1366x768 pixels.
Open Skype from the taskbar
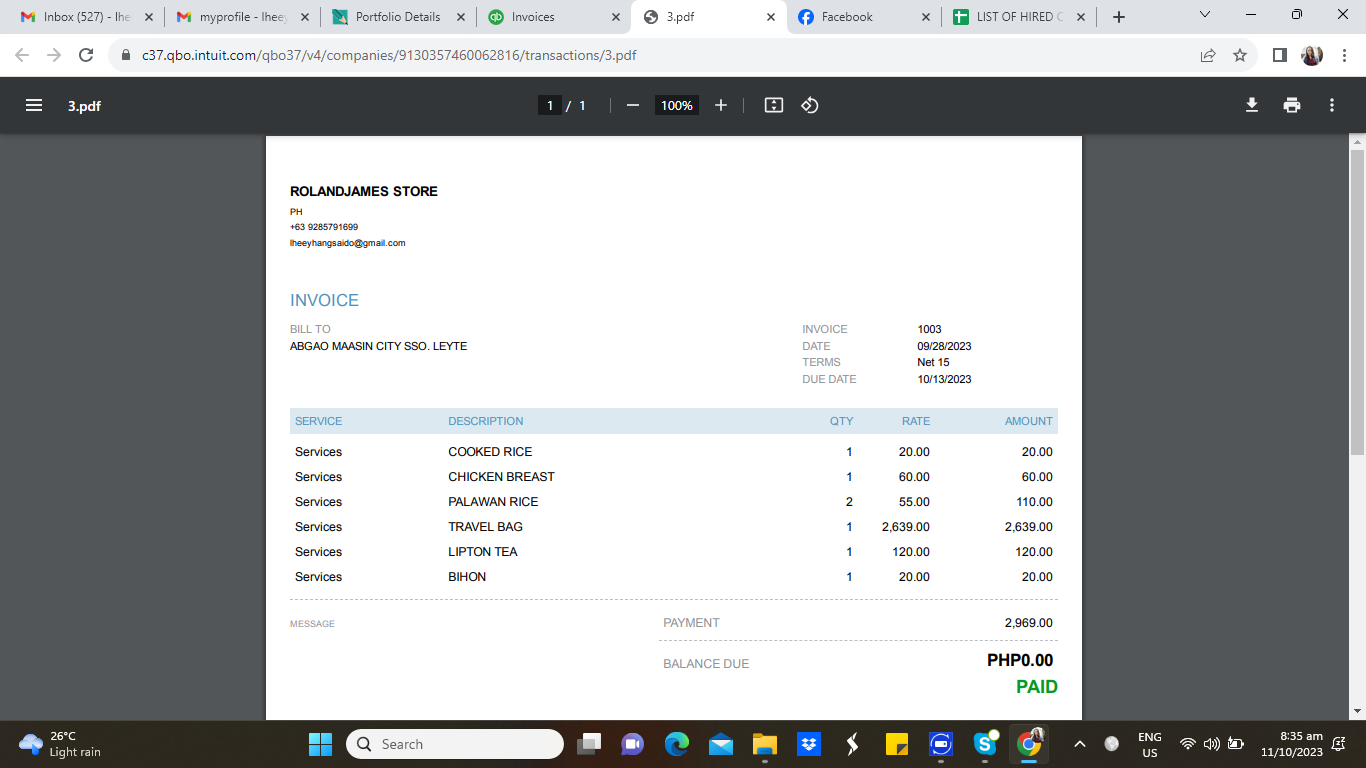point(985,744)
